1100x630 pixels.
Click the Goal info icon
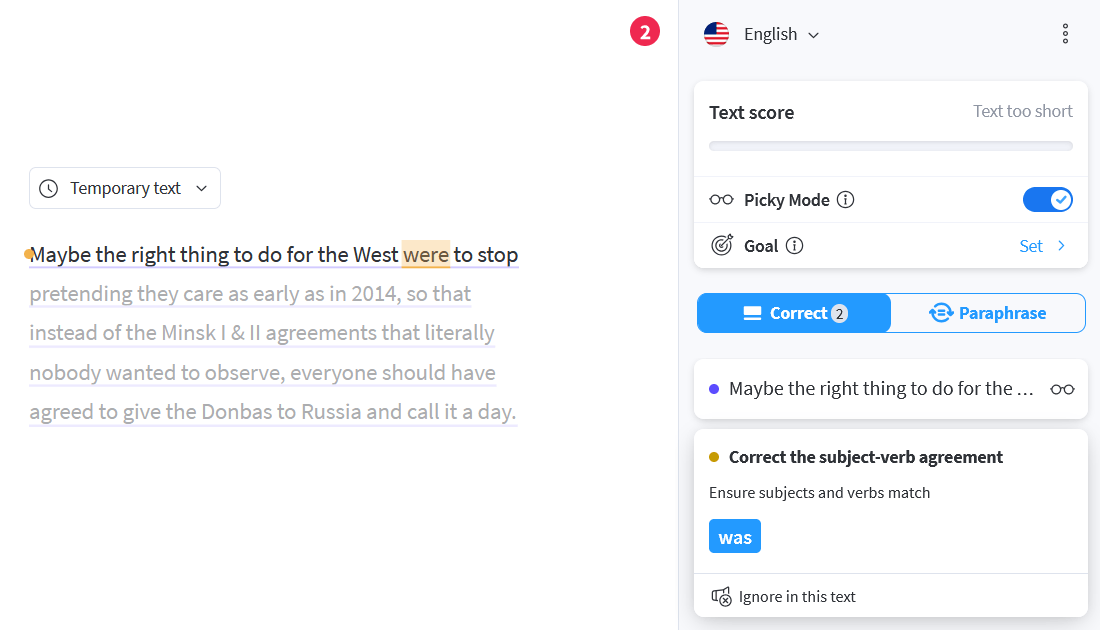click(x=794, y=246)
